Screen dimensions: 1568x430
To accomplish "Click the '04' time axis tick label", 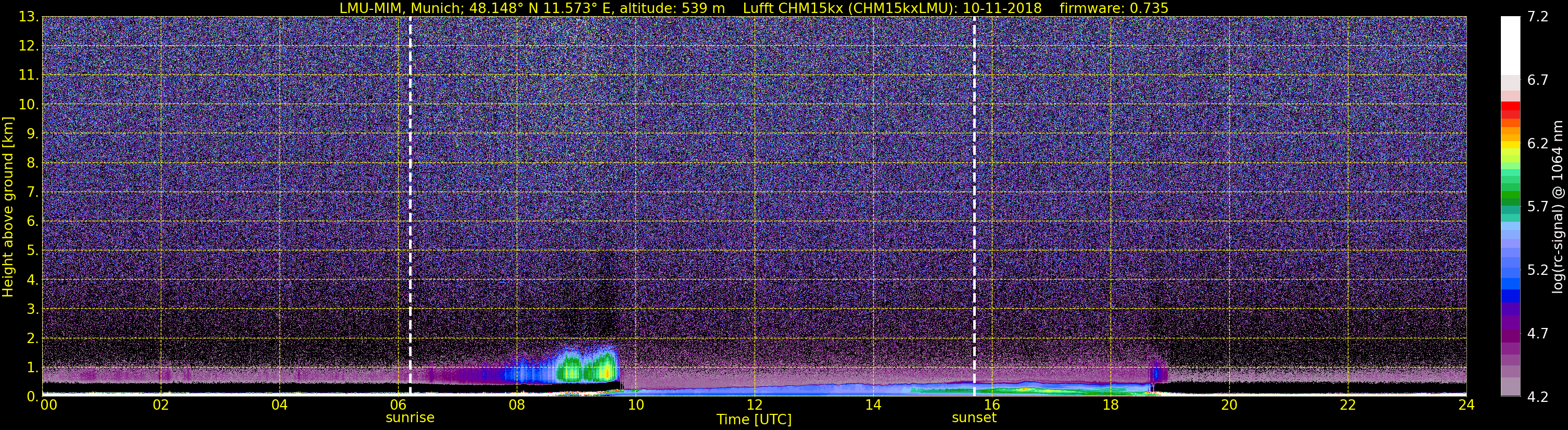I will click(279, 406).
